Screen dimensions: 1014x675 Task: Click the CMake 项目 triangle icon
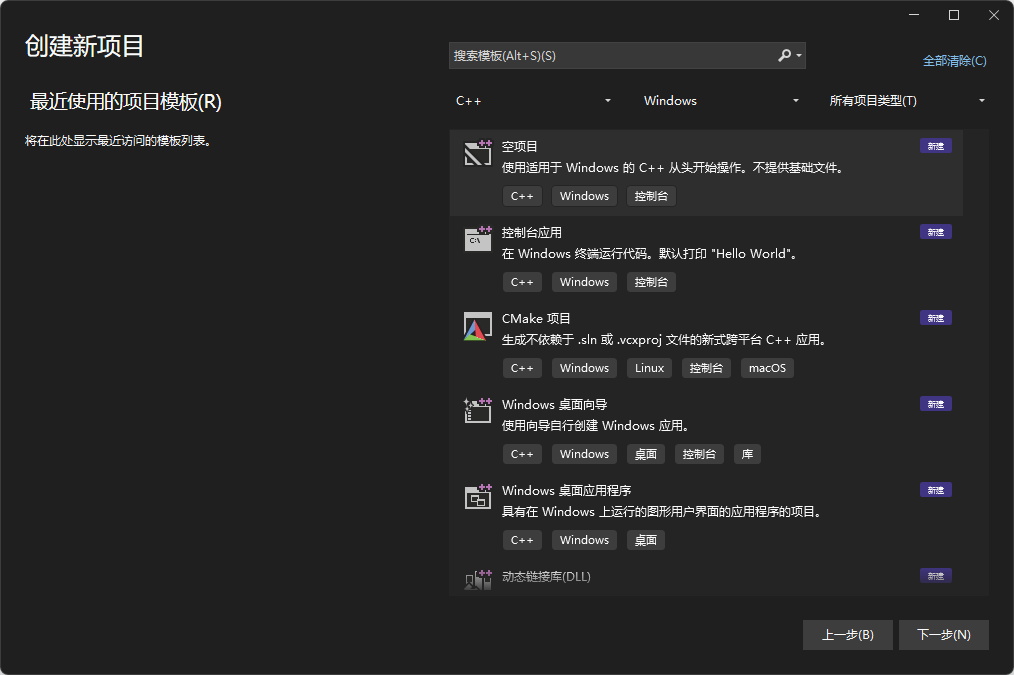[x=478, y=326]
